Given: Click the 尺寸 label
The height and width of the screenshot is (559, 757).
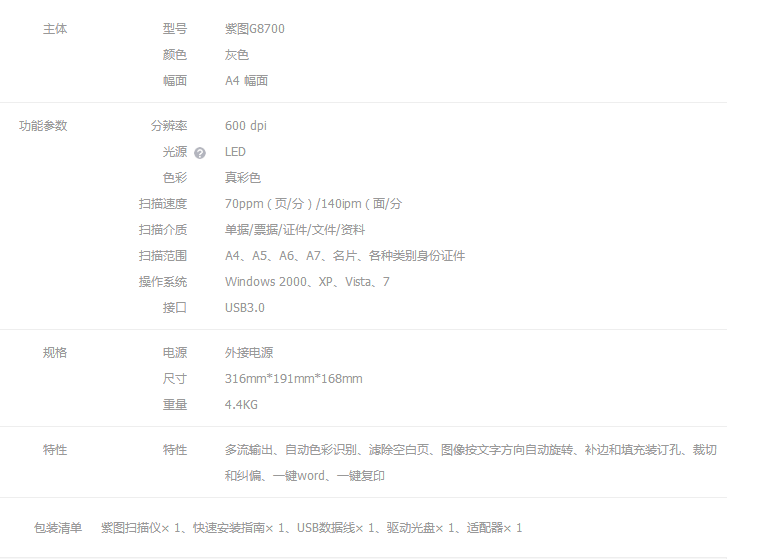Looking at the screenshot, I should pyautogui.click(x=175, y=379).
